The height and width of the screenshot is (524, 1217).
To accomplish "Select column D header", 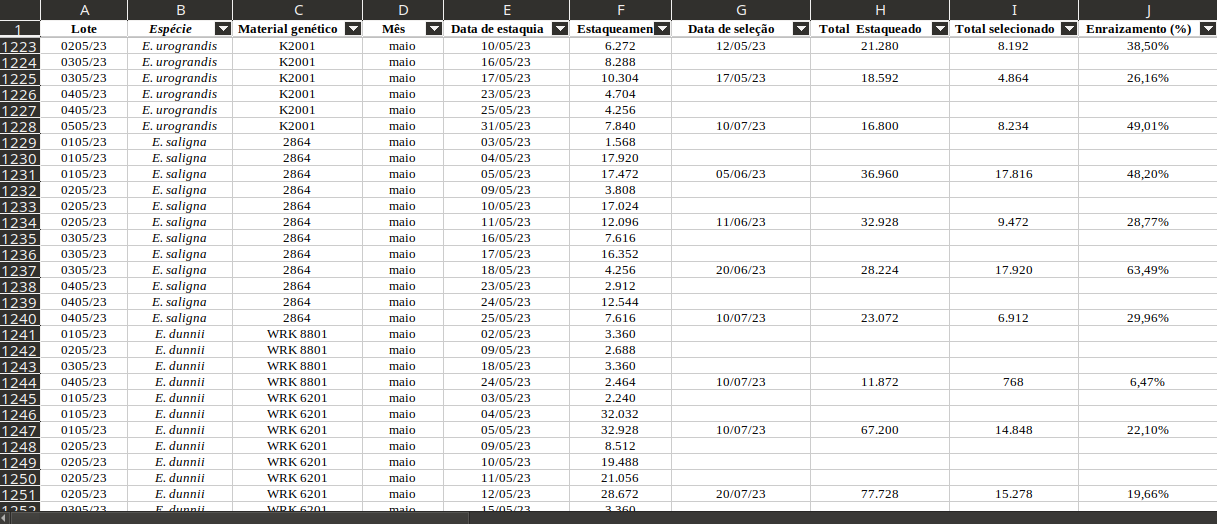I will click(402, 10).
